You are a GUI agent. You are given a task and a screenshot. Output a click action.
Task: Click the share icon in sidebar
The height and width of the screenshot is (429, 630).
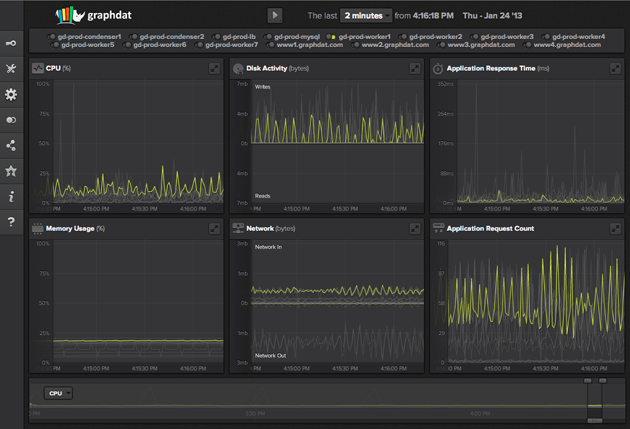coord(11,146)
